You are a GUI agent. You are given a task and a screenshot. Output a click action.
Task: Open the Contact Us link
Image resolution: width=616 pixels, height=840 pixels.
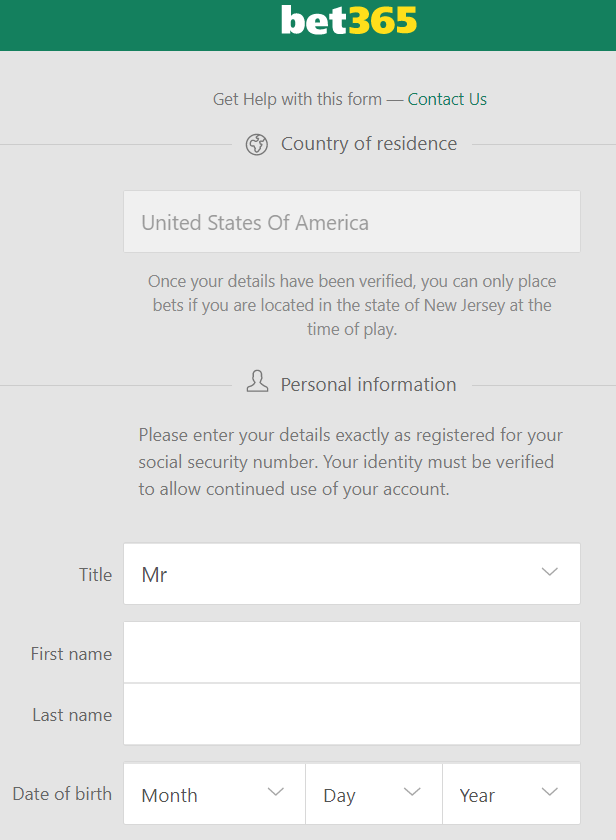(x=447, y=99)
